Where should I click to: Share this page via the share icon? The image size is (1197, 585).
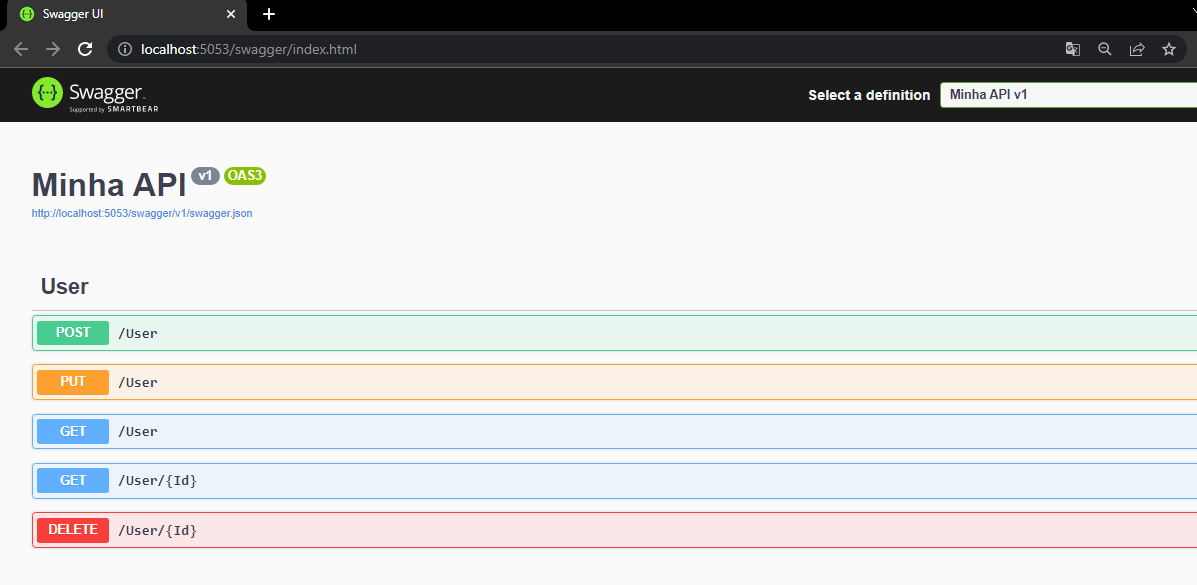pyautogui.click(x=1137, y=50)
